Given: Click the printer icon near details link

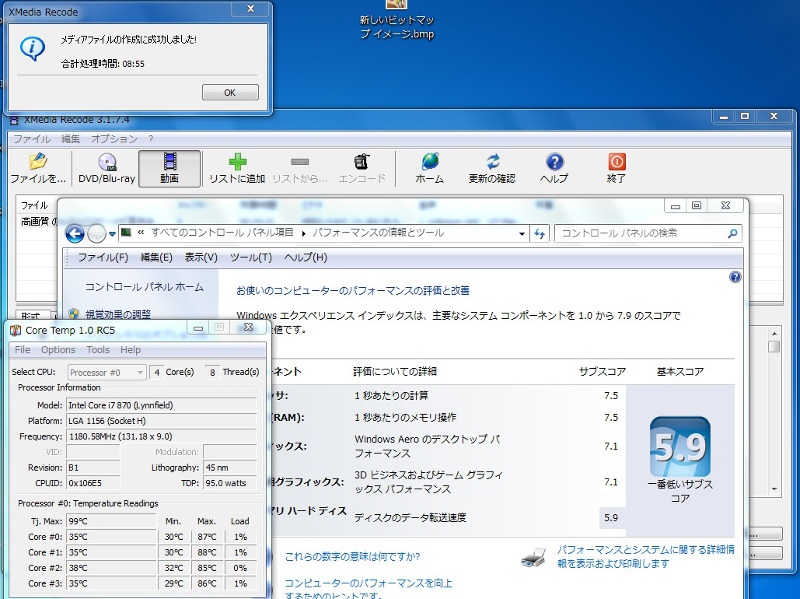Looking at the screenshot, I should click(534, 557).
